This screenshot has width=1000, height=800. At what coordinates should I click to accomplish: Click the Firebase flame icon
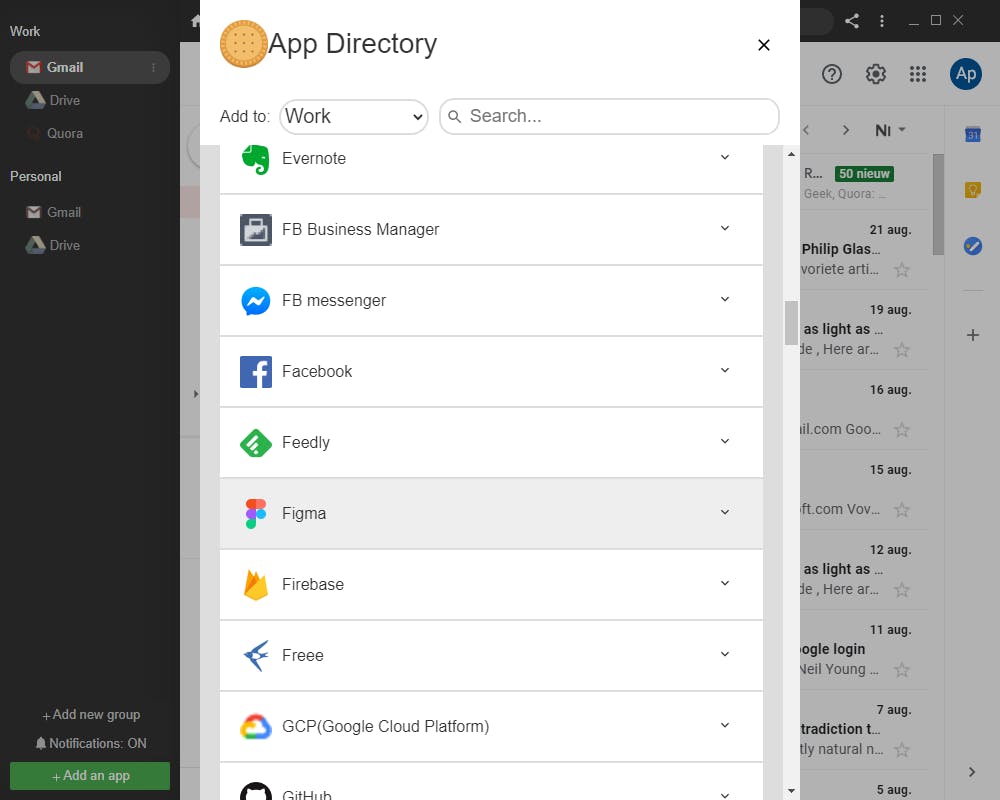[256, 584]
